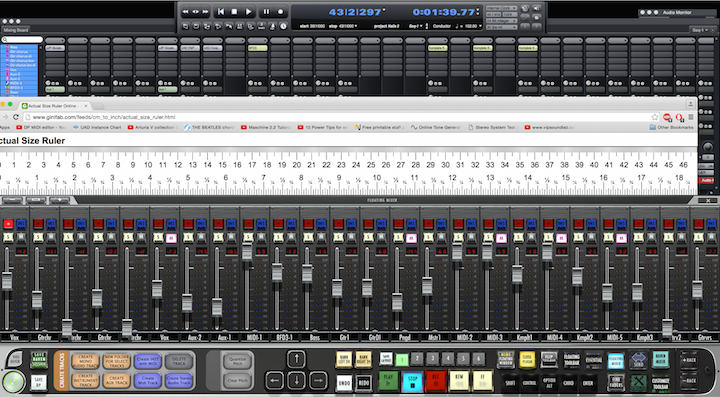720x397 pixels.
Task: Toggle the lit mute button on the MIDI-3 channel
Action: [x=501, y=238]
